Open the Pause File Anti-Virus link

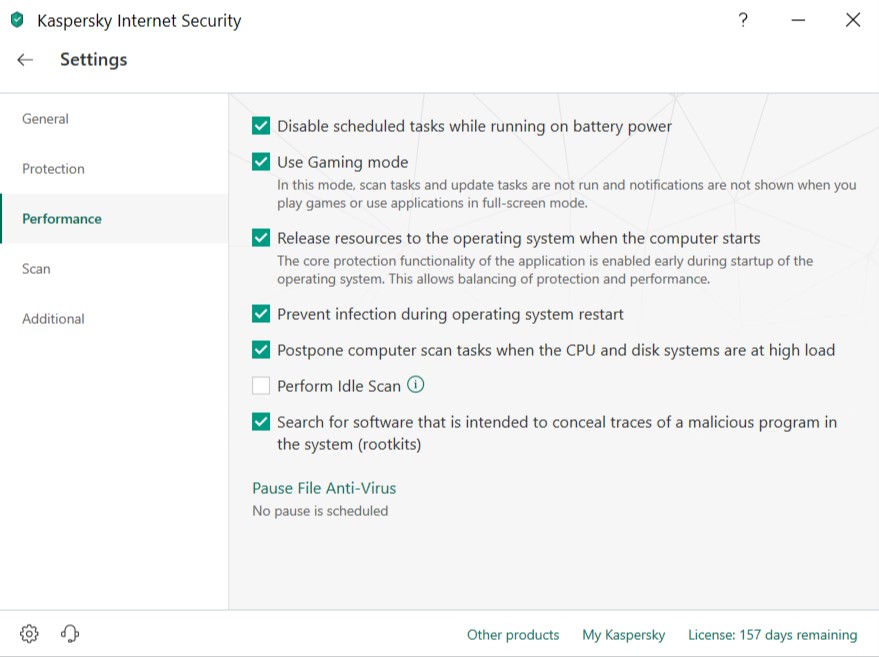[x=324, y=488]
